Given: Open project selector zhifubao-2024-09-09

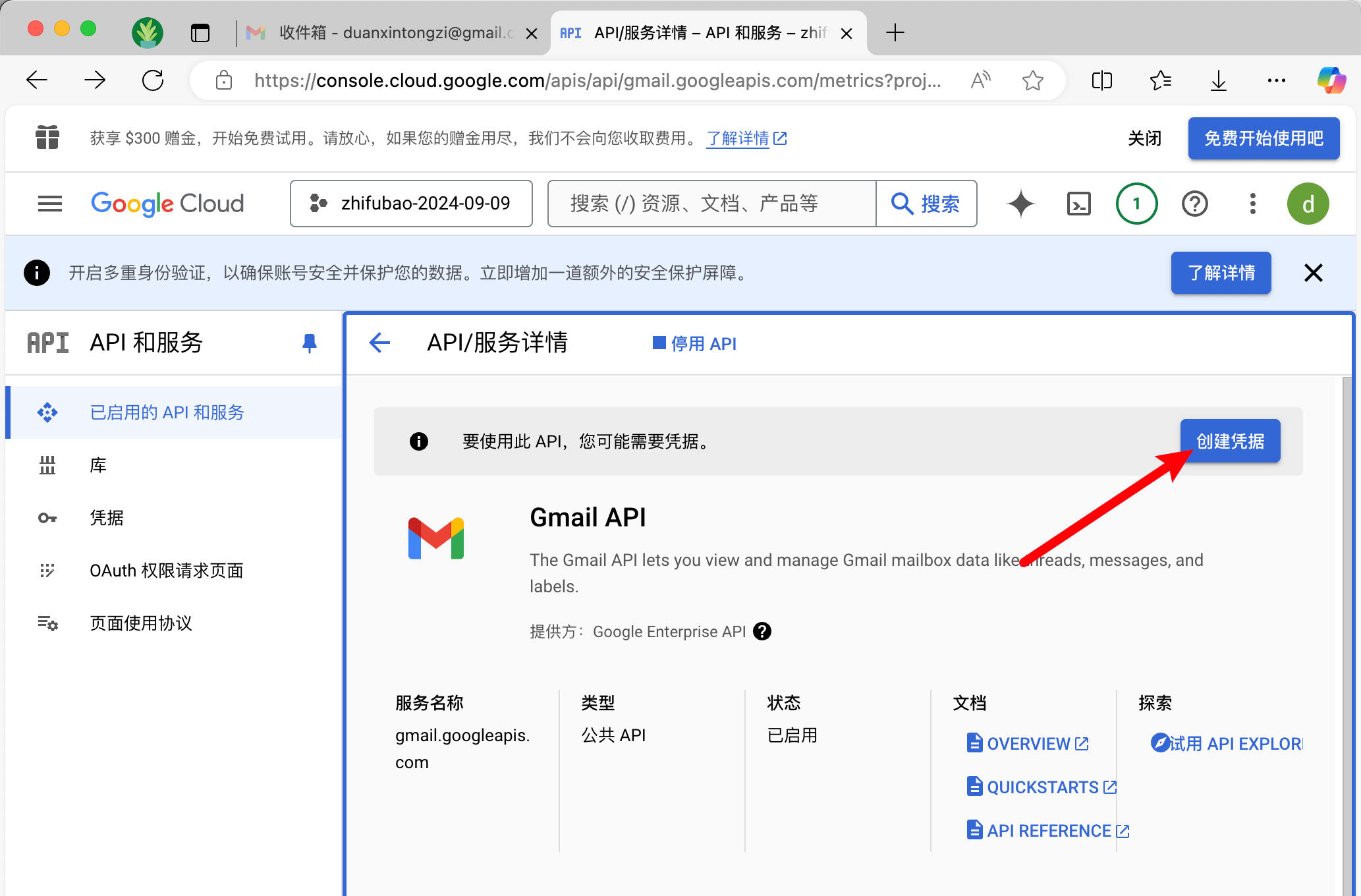Looking at the screenshot, I should pos(411,204).
